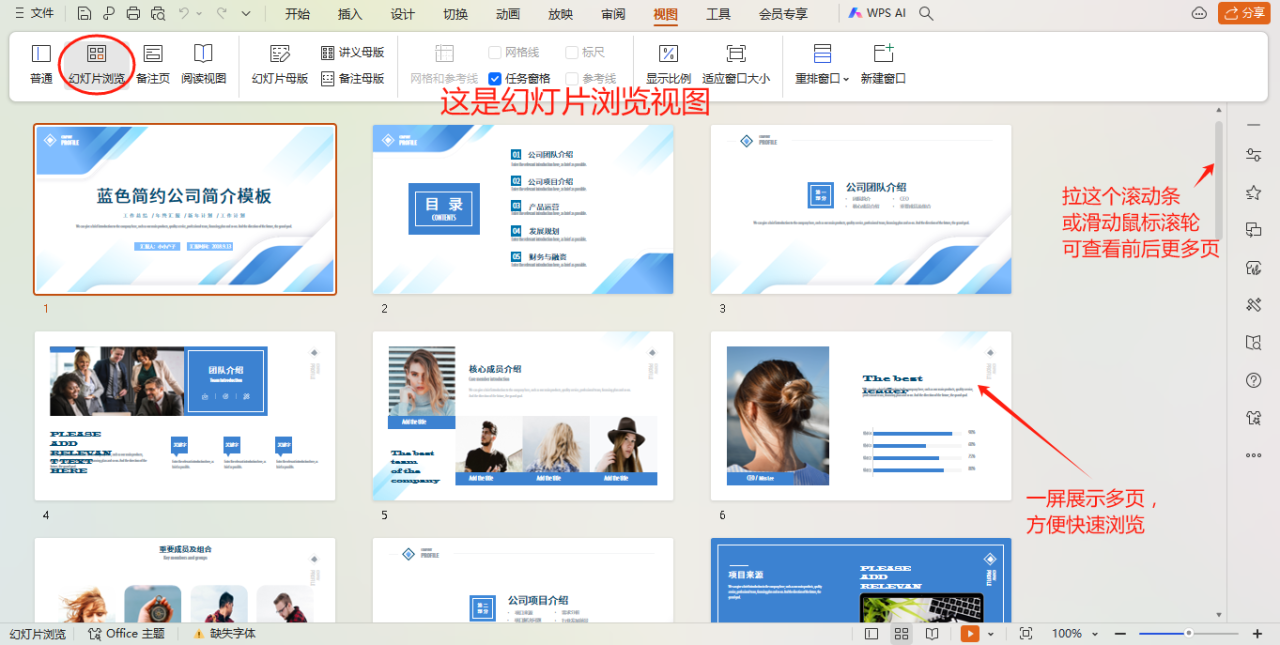Select the Slide Sorter (幻灯片浏览) icon

click(96, 63)
